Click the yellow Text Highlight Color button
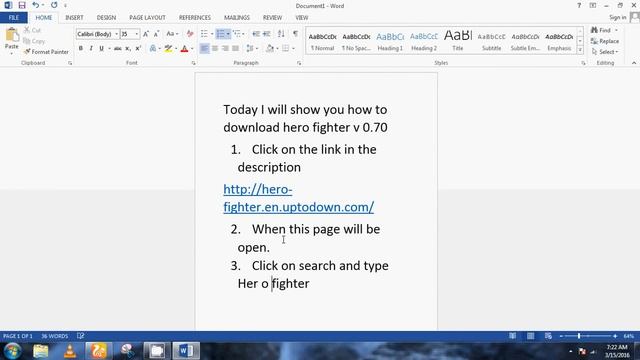 pyautogui.click(x=168, y=49)
